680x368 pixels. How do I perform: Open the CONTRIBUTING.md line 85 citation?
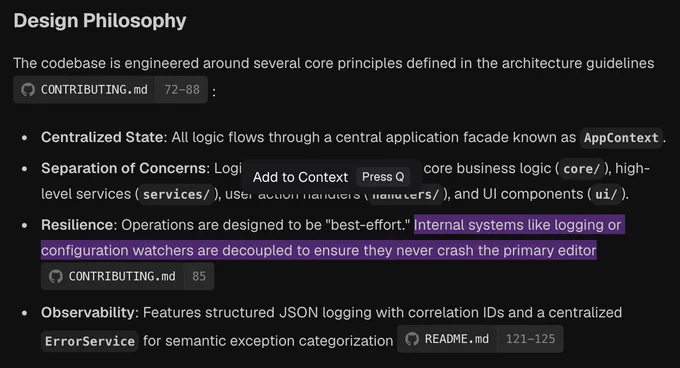click(x=128, y=277)
